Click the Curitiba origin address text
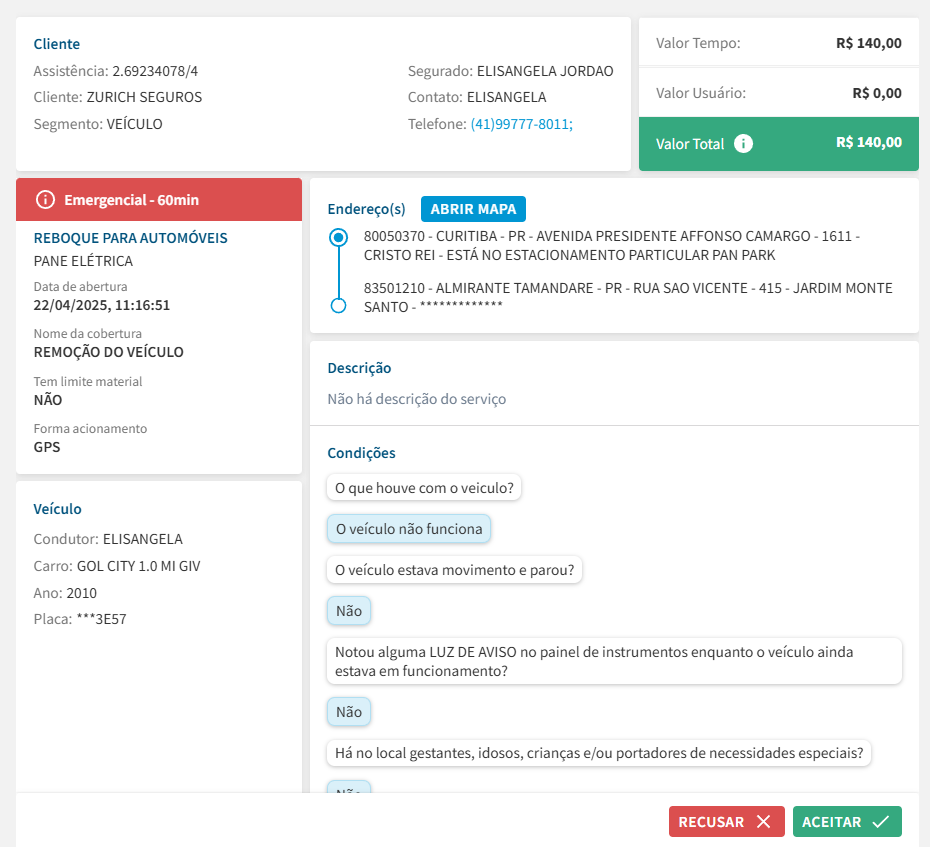The width and height of the screenshot is (930, 847). click(611, 246)
